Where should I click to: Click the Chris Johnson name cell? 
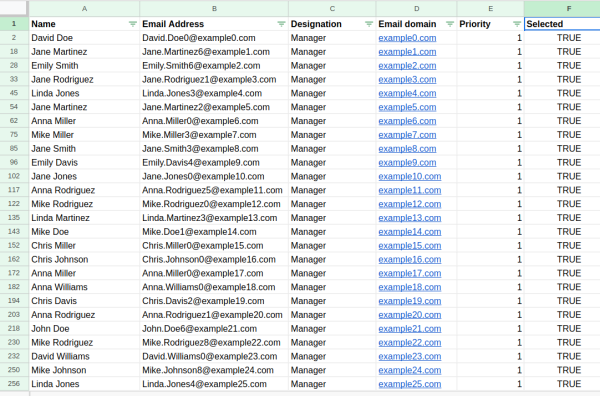coord(84,259)
